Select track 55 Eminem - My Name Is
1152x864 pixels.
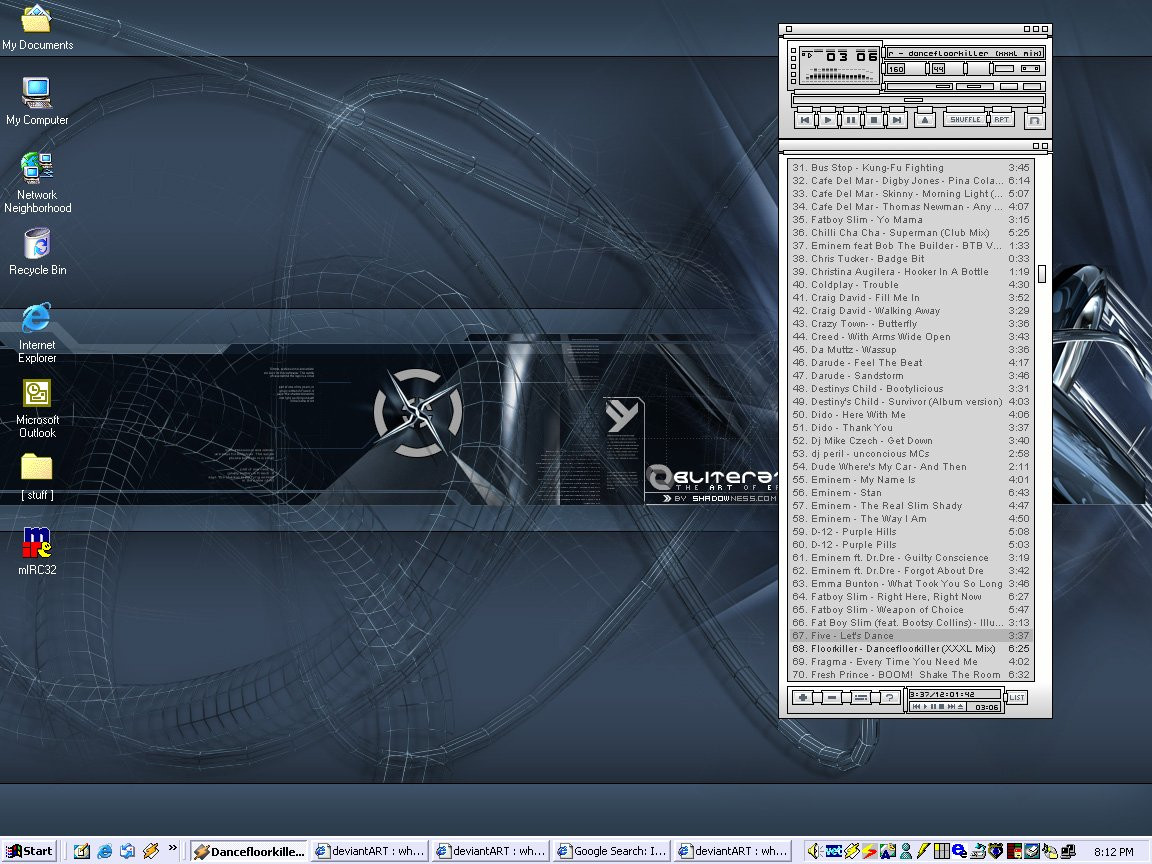pos(910,480)
